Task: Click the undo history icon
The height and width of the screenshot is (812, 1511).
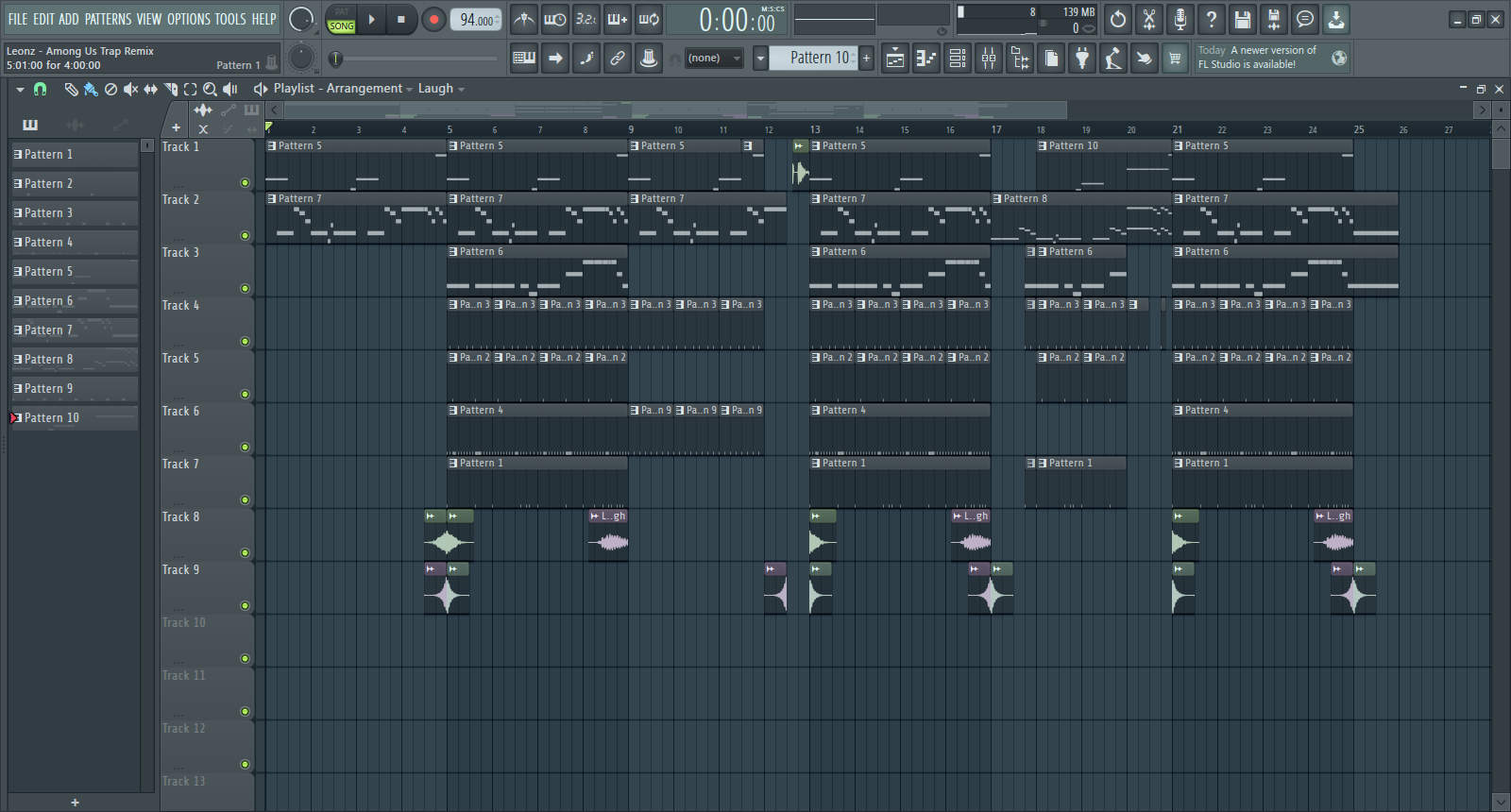Action: (1118, 19)
